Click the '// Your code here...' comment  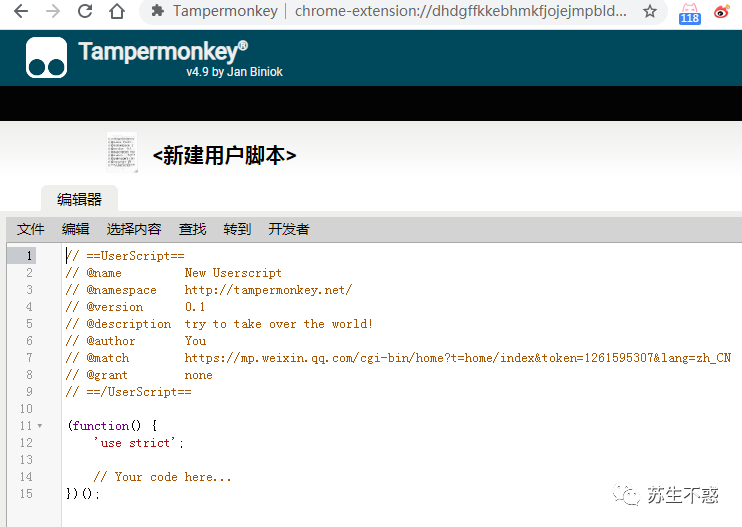[x=162, y=477]
